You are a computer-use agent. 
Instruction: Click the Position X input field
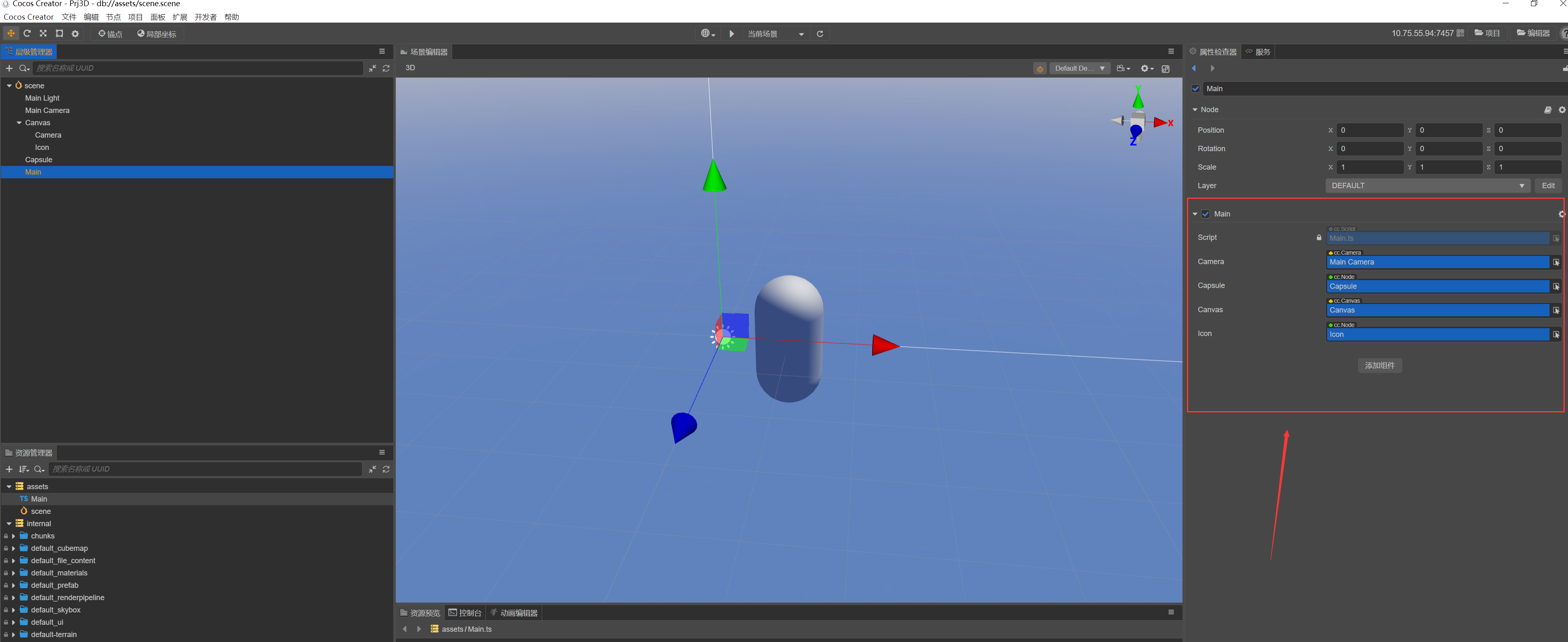click(1369, 130)
